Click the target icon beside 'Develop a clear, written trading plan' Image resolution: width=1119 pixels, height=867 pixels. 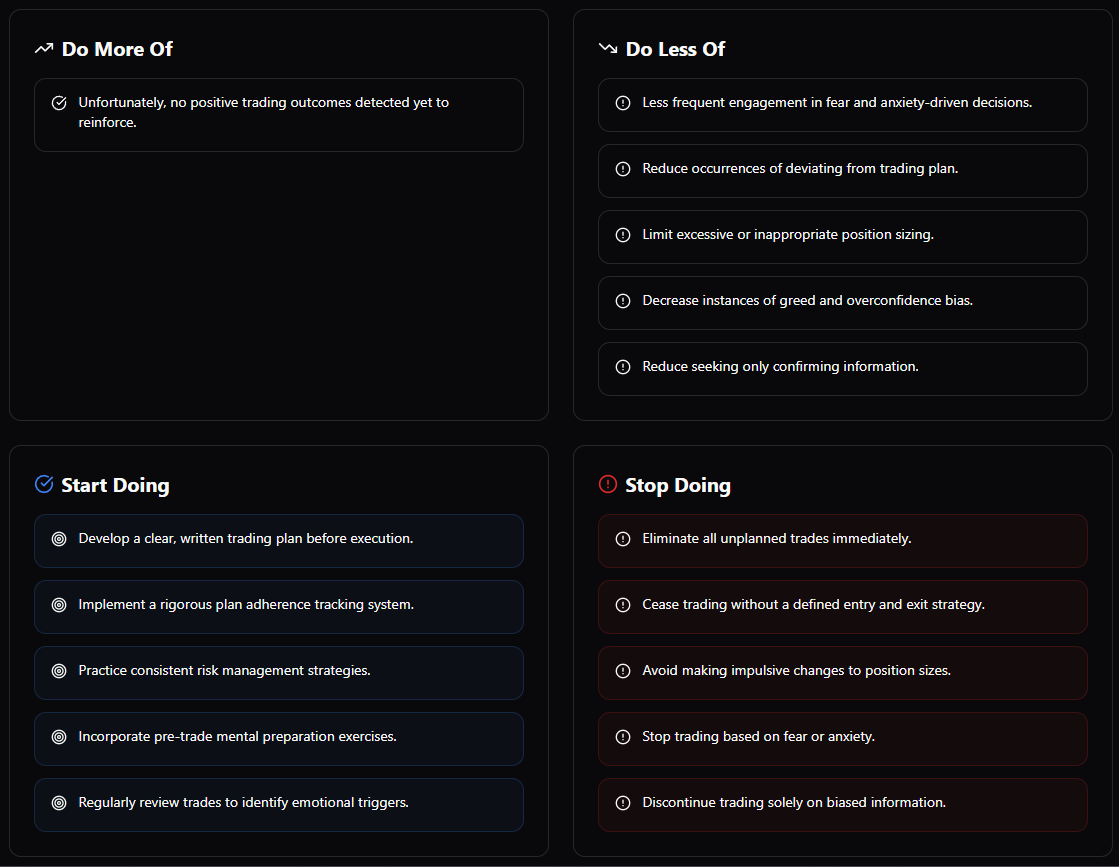(x=59, y=539)
